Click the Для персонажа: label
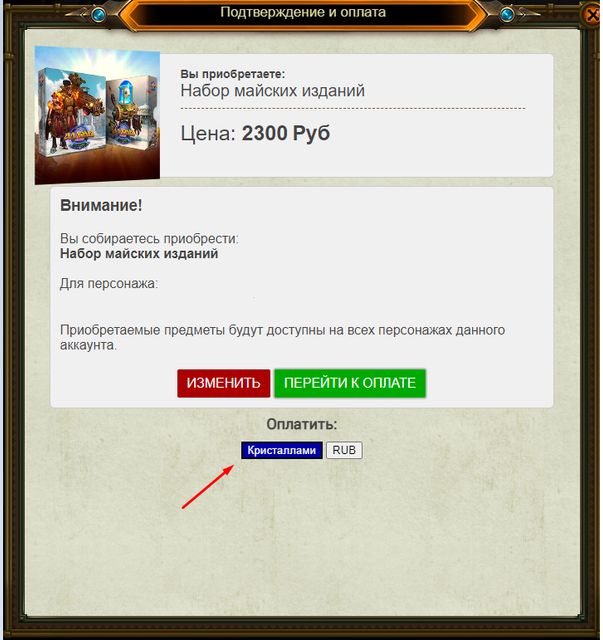The height and width of the screenshot is (640, 603). tap(109, 283)
